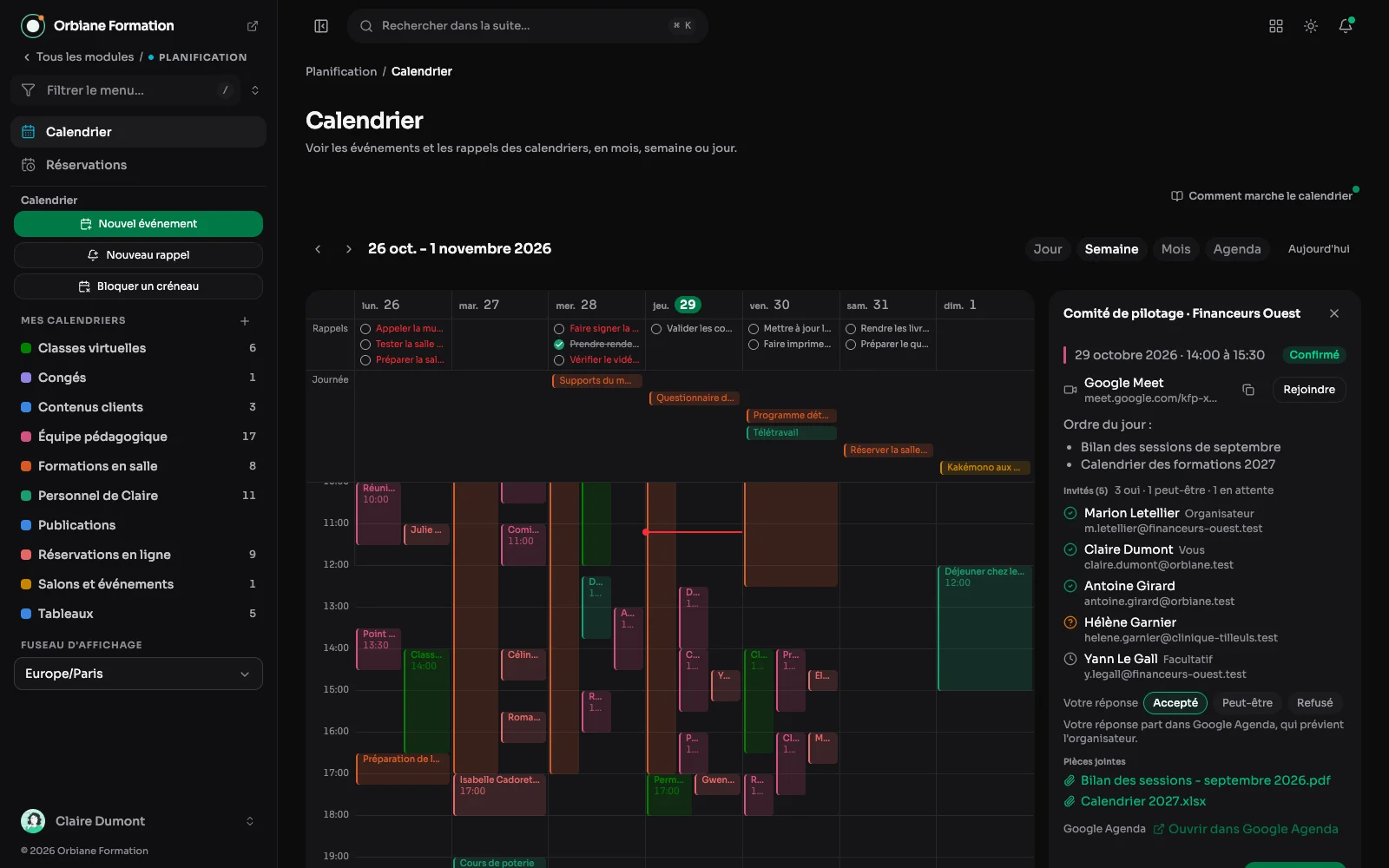Check the Appeler la mu... reminder
This screenshot has width=1389, height=868.
click(365, 329)
